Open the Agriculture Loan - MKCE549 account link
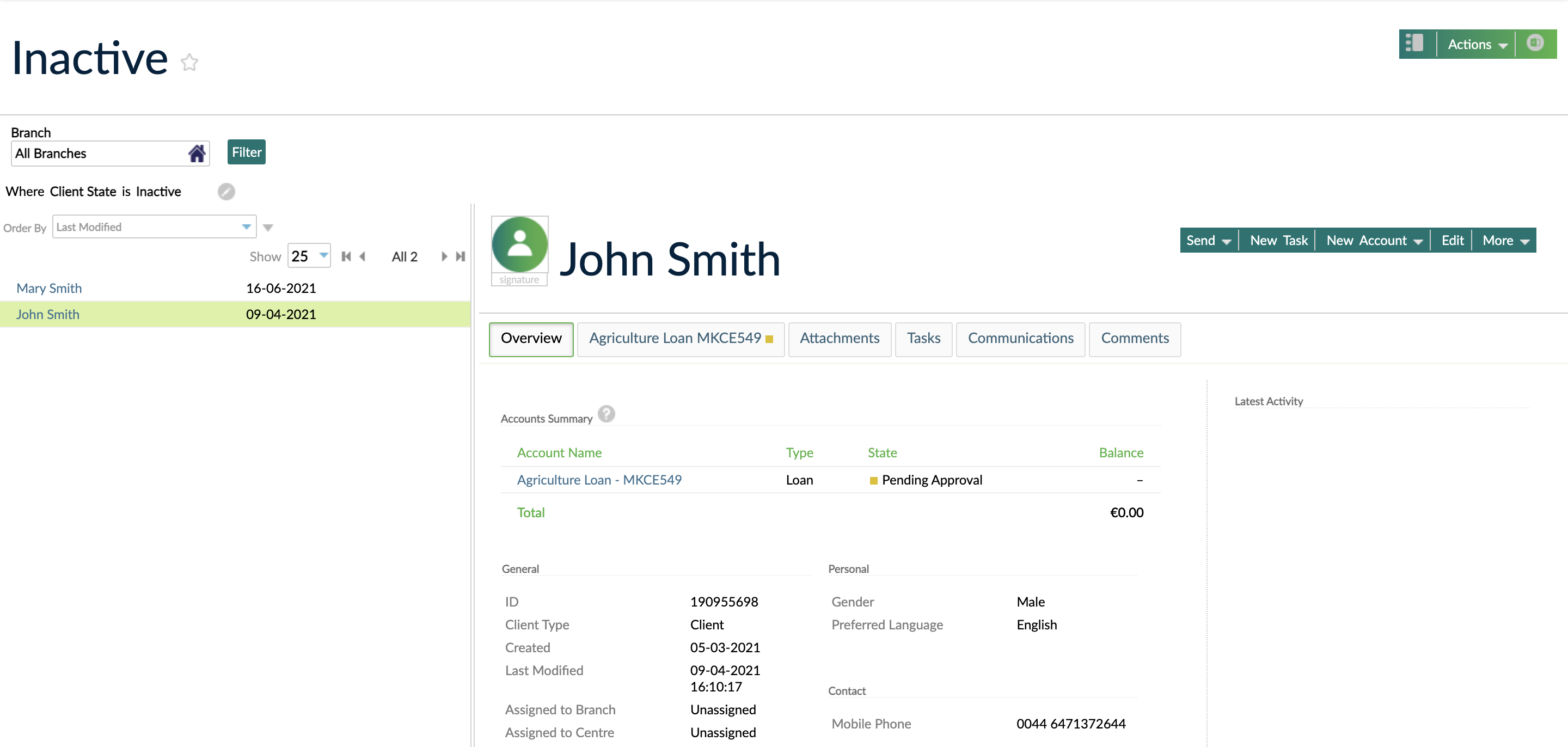This screenshot has width=1568, height=747. [x=599, y=480]
